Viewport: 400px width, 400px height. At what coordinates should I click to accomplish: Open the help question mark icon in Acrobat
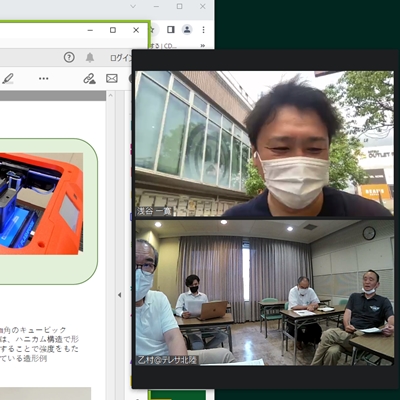[69, 57]
